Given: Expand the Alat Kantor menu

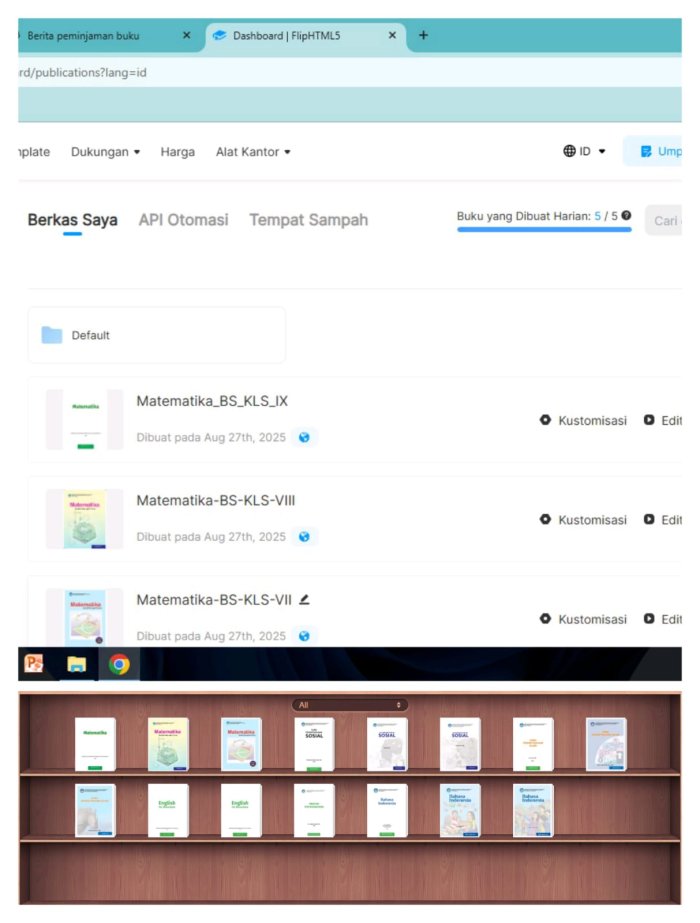Looking at the screenshot, I should point(253,152).
